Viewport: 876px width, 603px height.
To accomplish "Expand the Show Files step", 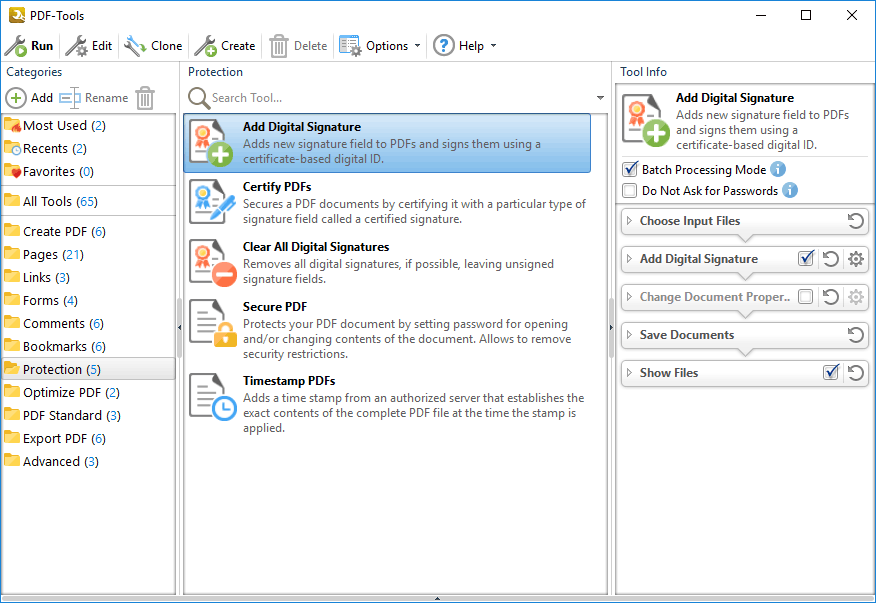I will 629,373.
